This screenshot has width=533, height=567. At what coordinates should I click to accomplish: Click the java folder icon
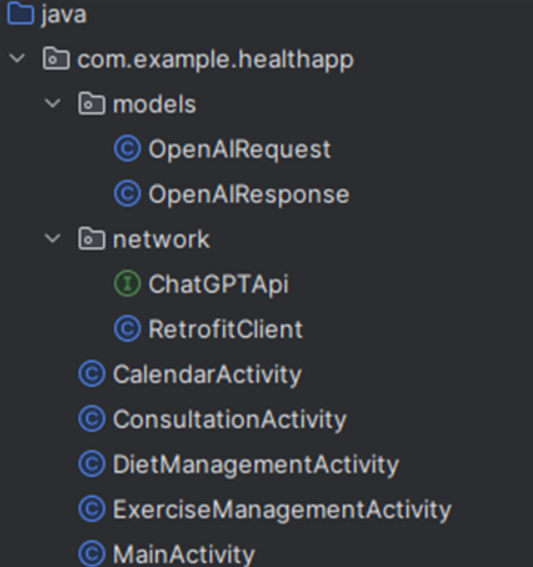(x=21, y=14)
